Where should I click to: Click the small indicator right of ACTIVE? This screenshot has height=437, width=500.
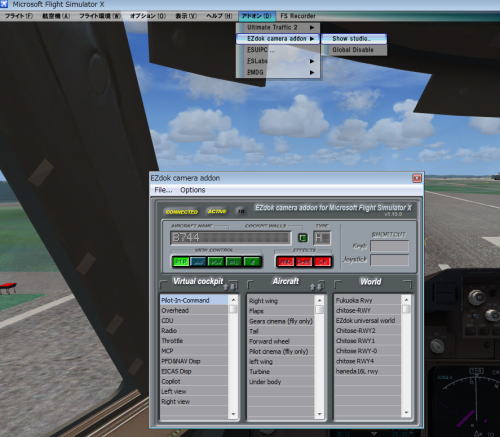tap(241, 211)
